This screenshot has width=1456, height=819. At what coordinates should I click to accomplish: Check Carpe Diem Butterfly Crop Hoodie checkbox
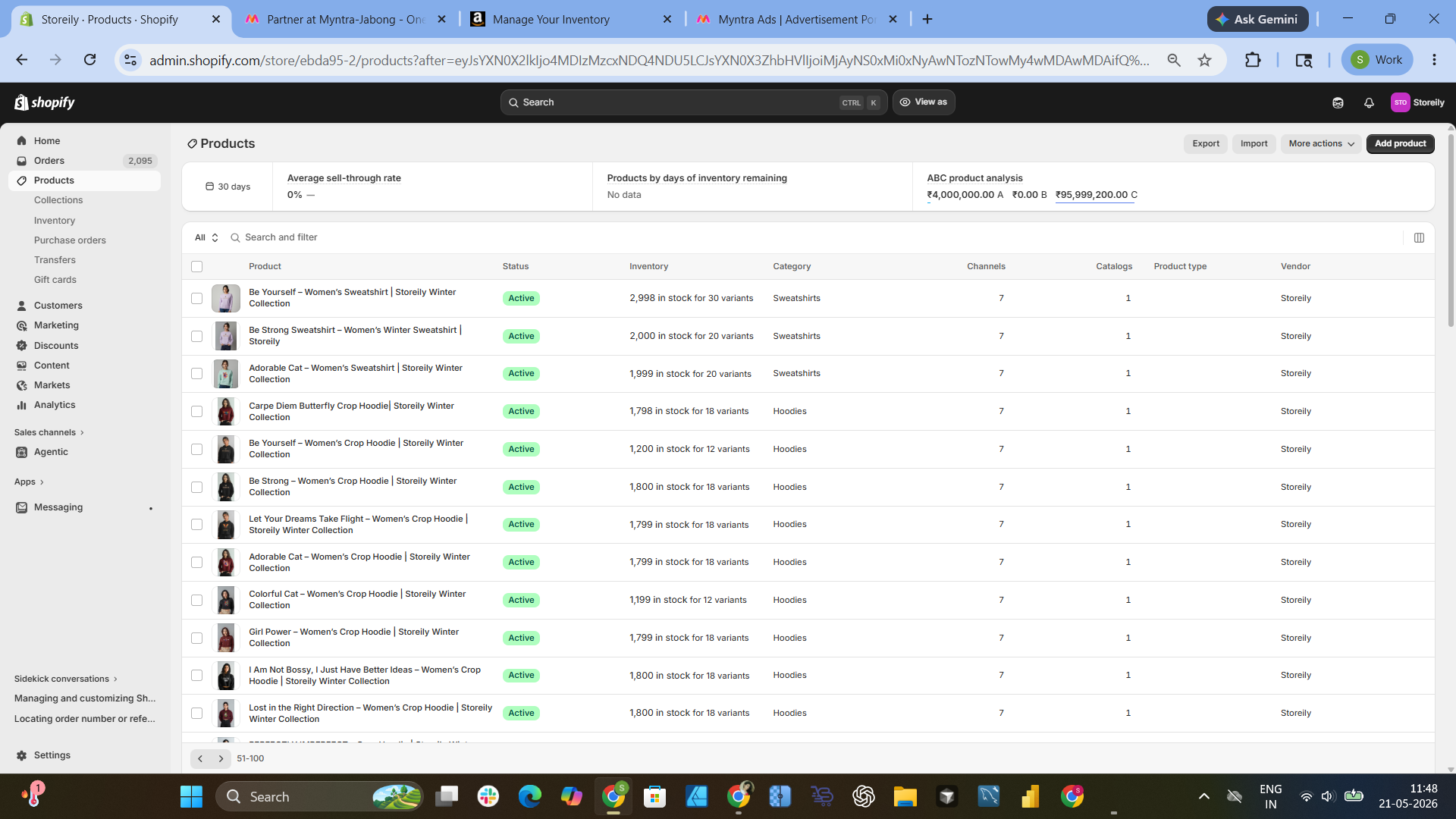tap(197, 412)
